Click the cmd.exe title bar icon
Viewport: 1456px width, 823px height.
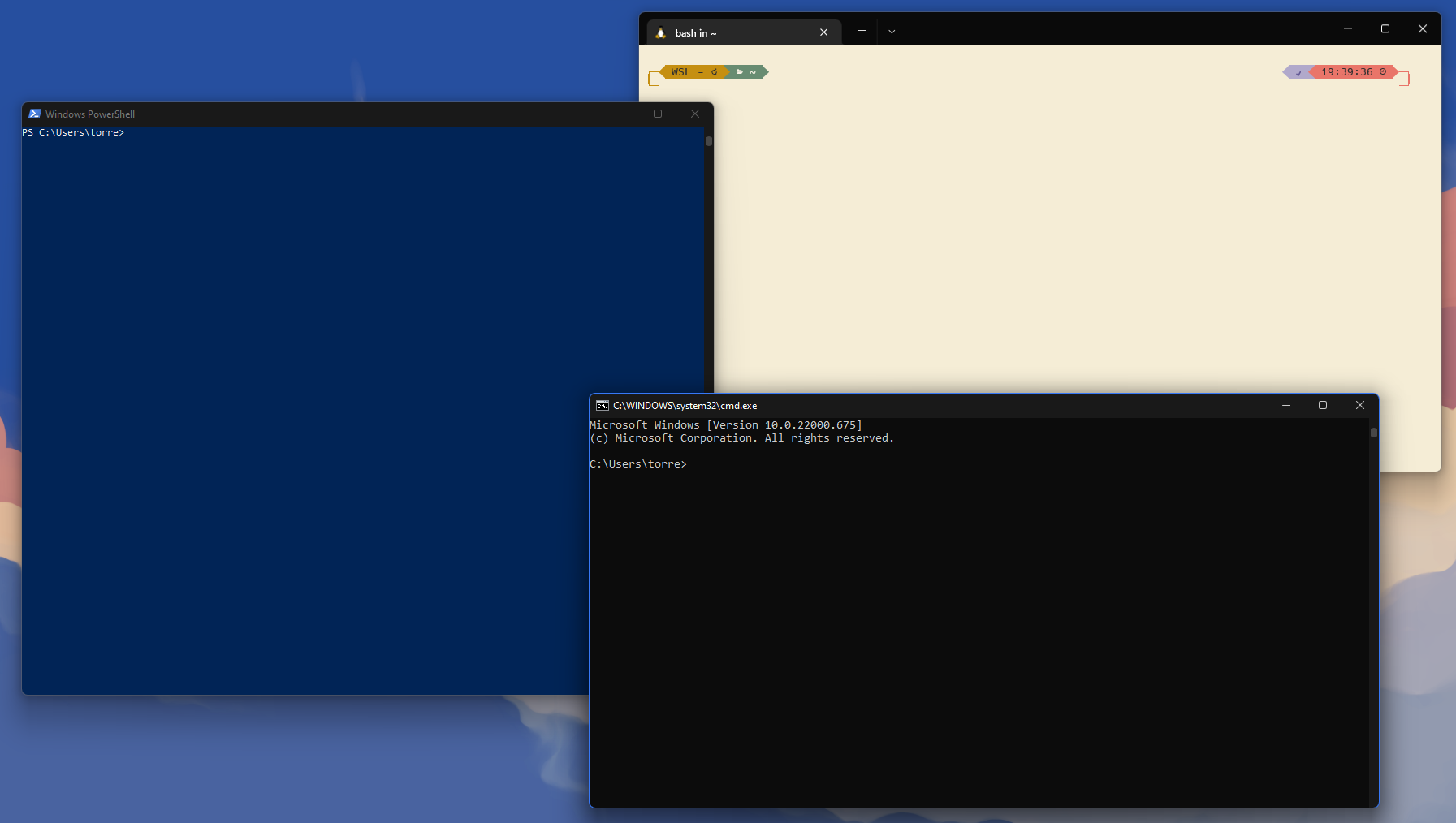(603, 405)
